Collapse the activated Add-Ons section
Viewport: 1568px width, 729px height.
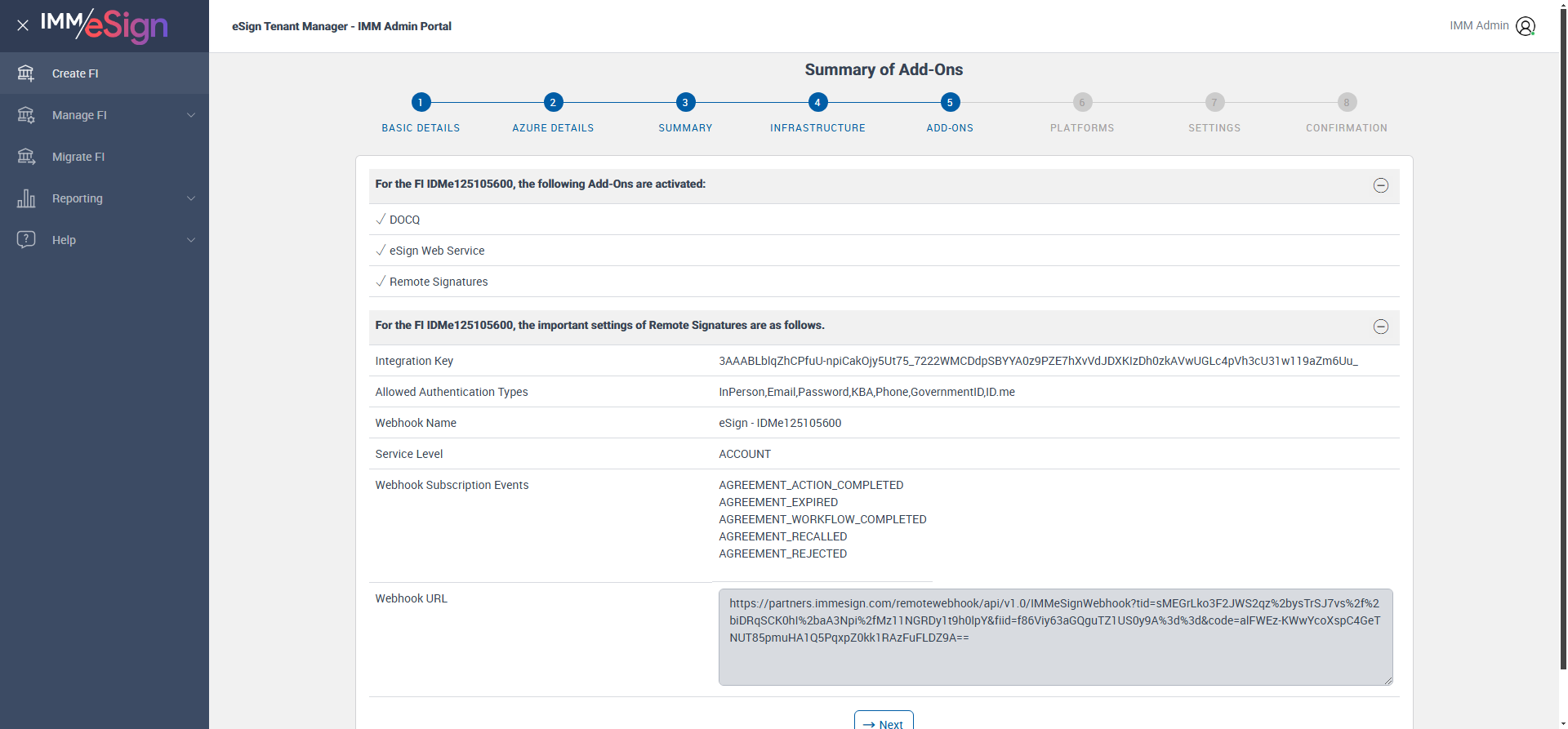tap(1381, 185)
